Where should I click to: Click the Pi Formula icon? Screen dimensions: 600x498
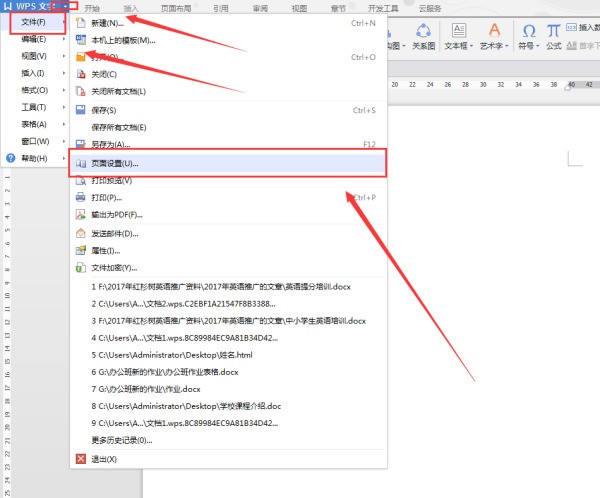click(x=553, y=31)
